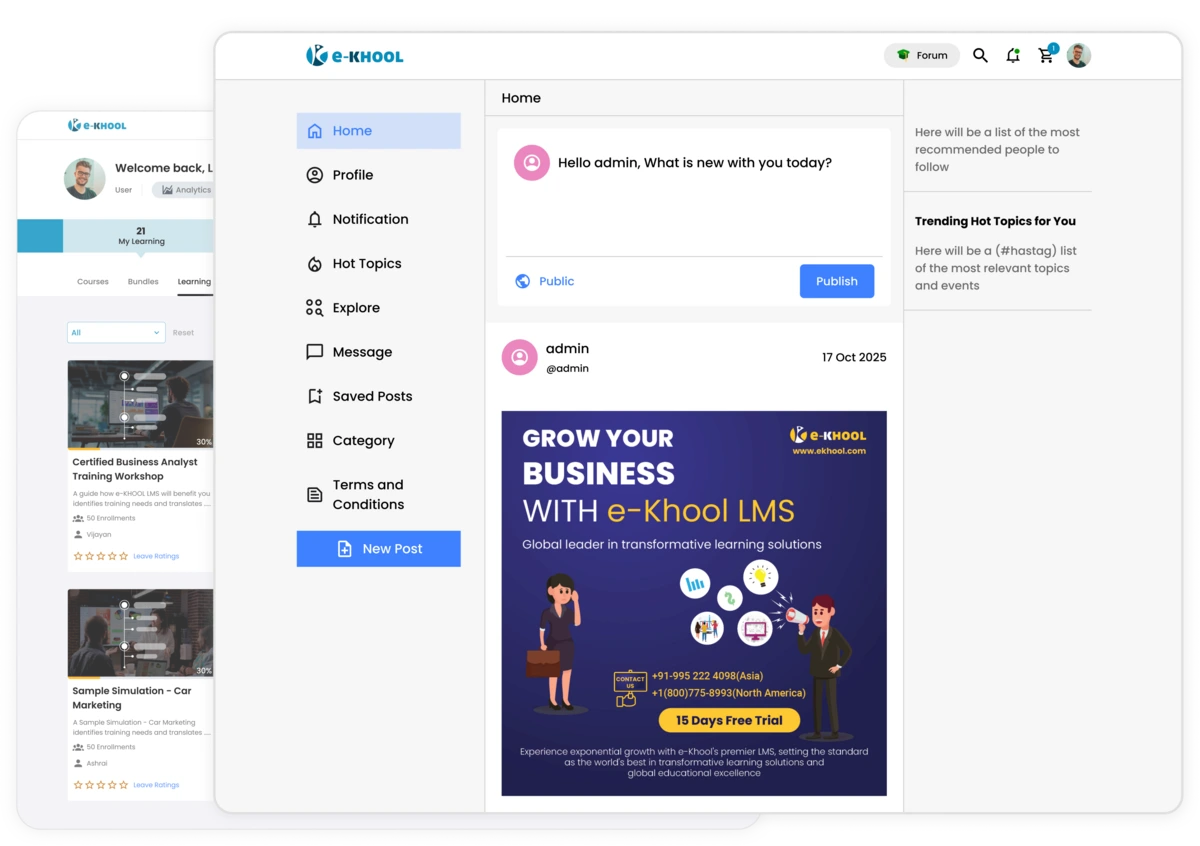This screenshot has width=1200, height=846.
Task: Open the Explore icon in the sidebar
Action: pos(313,307)
